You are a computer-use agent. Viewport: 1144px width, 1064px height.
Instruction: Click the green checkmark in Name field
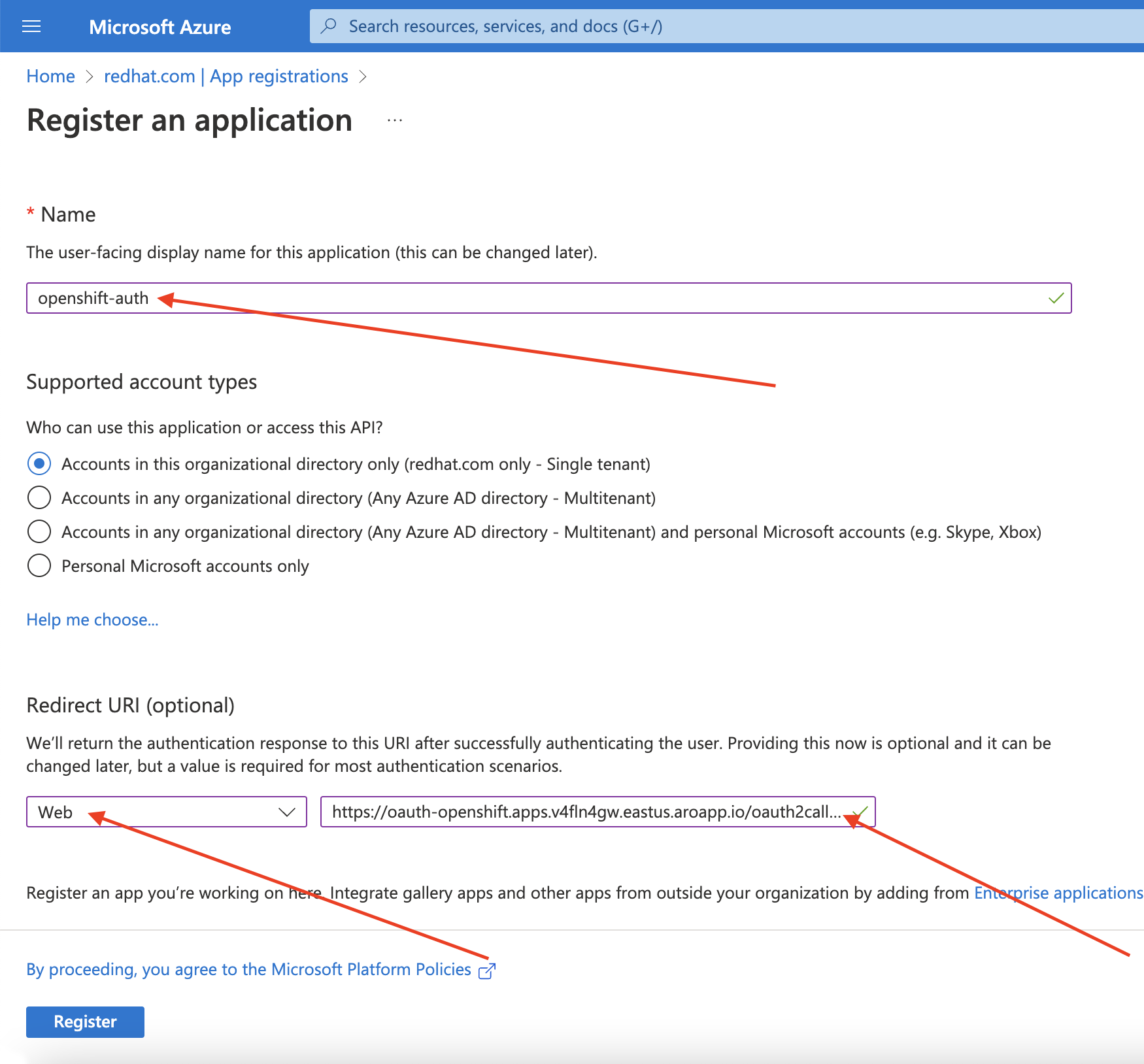click(x=1056, y=299)
